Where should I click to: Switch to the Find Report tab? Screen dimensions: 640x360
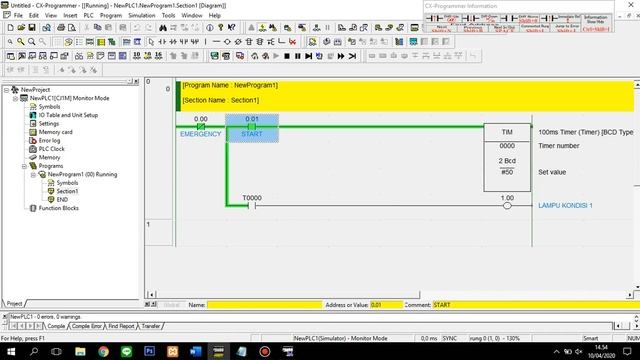coord(121,326)
